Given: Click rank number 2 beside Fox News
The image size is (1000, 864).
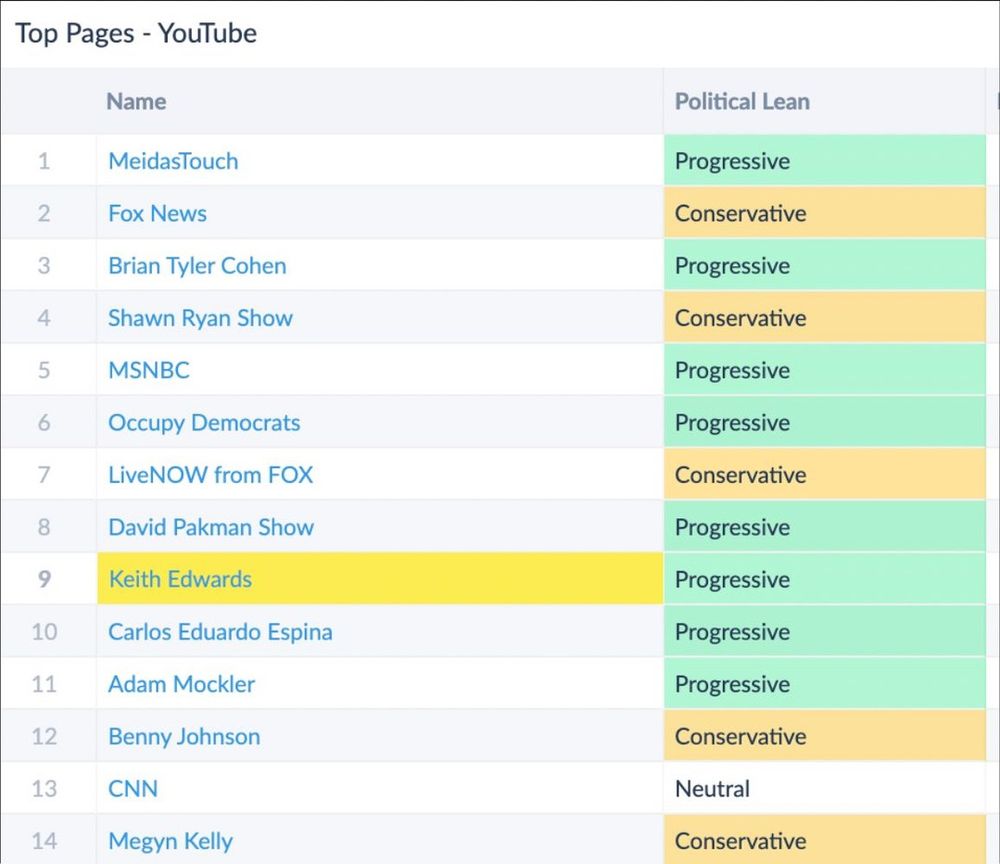Looking at the screenshot, I should (x=43, y=213).
